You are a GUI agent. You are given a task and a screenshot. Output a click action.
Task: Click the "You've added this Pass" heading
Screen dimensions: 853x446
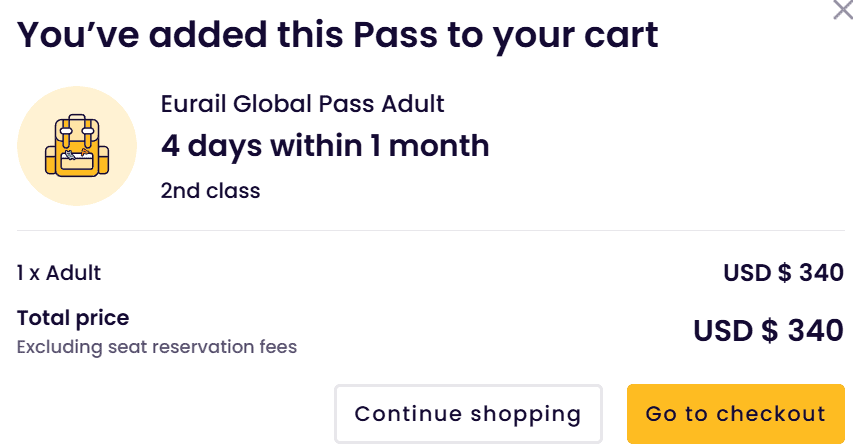click(337, 36)
